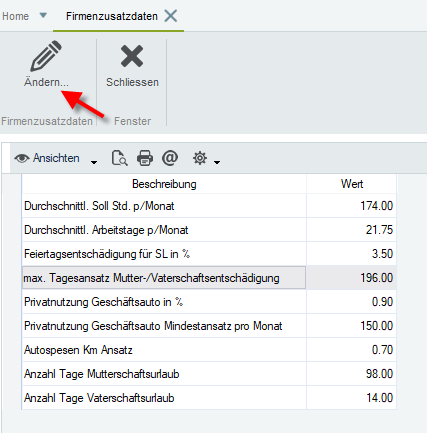The image size is (427, 433).
Task: Expand the Ansichten dropdown arrow
Action: point(94,162)
